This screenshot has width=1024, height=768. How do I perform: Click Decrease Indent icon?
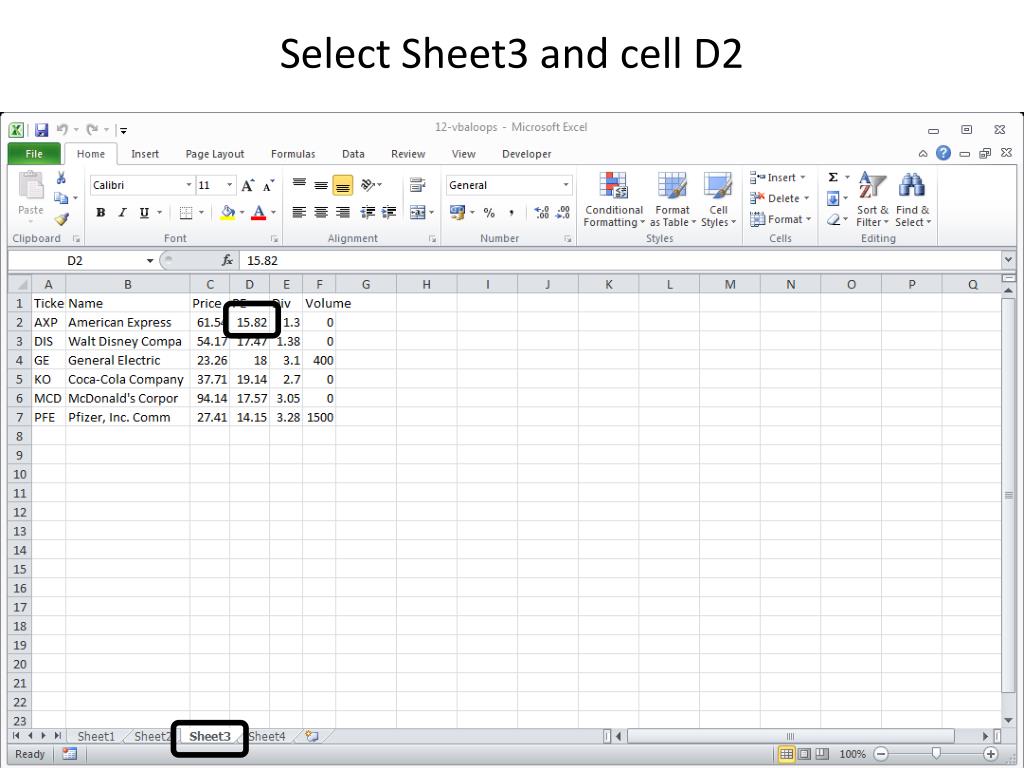pos(368,212)
